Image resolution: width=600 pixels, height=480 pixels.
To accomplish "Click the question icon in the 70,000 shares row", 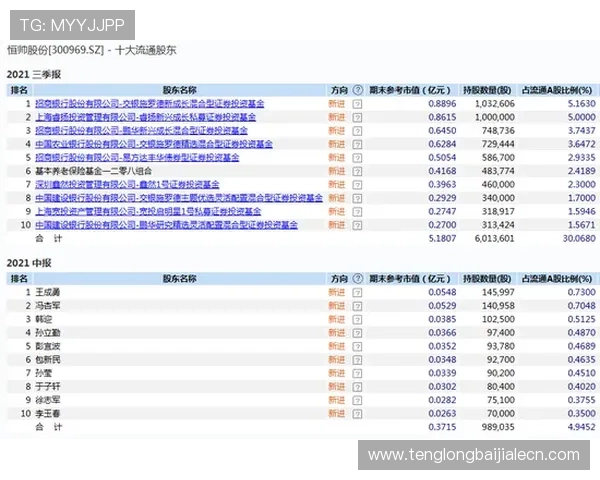I will (357, 414).
